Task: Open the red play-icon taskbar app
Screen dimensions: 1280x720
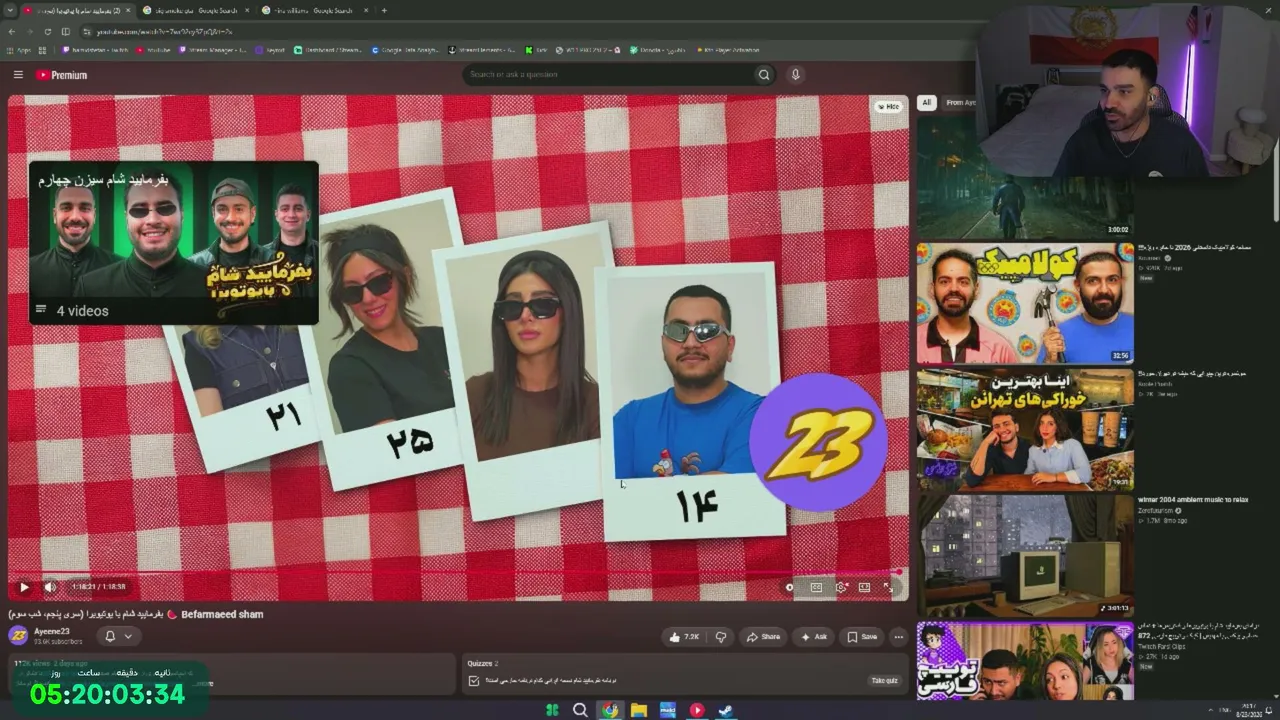Action: coord(697,710)
